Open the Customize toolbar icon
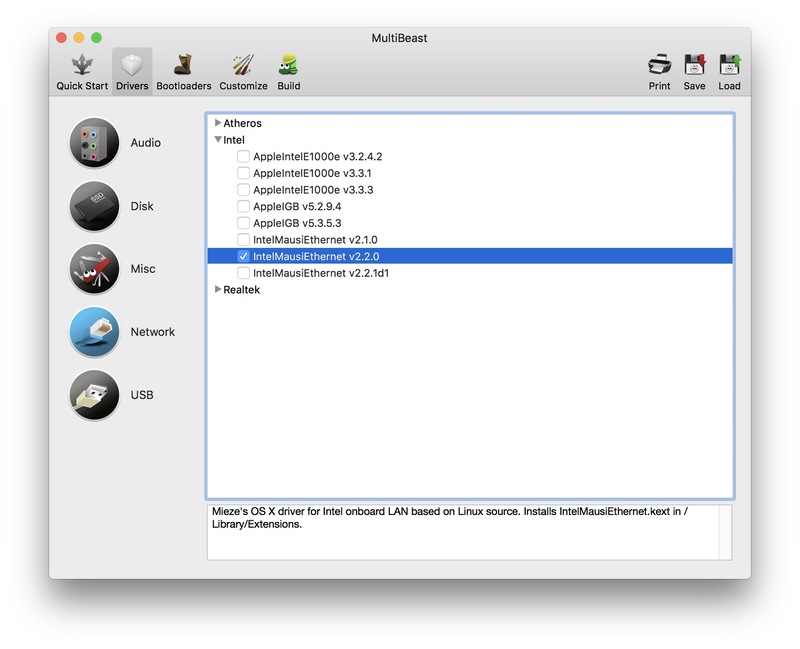Screen dimensions: 800x649 tap(243, 65)
